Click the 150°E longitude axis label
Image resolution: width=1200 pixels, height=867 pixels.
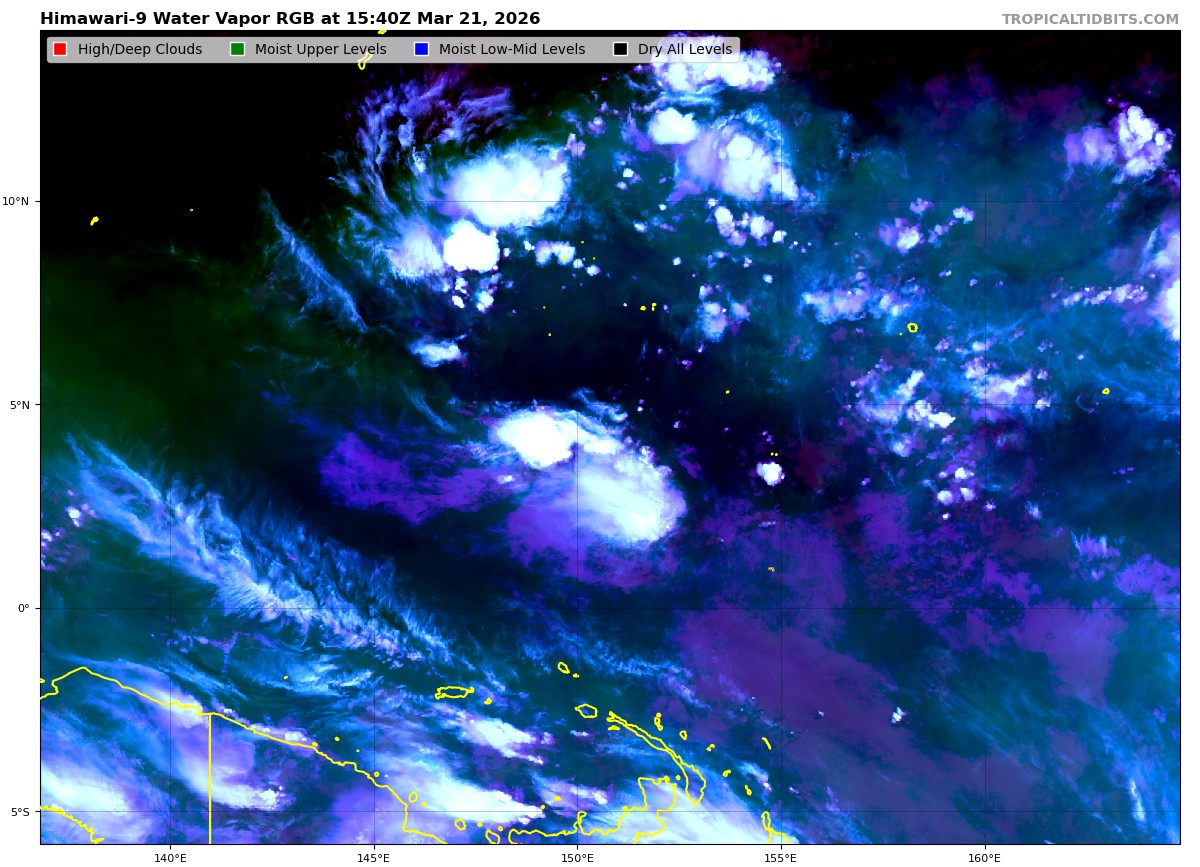tap(577, 858)
